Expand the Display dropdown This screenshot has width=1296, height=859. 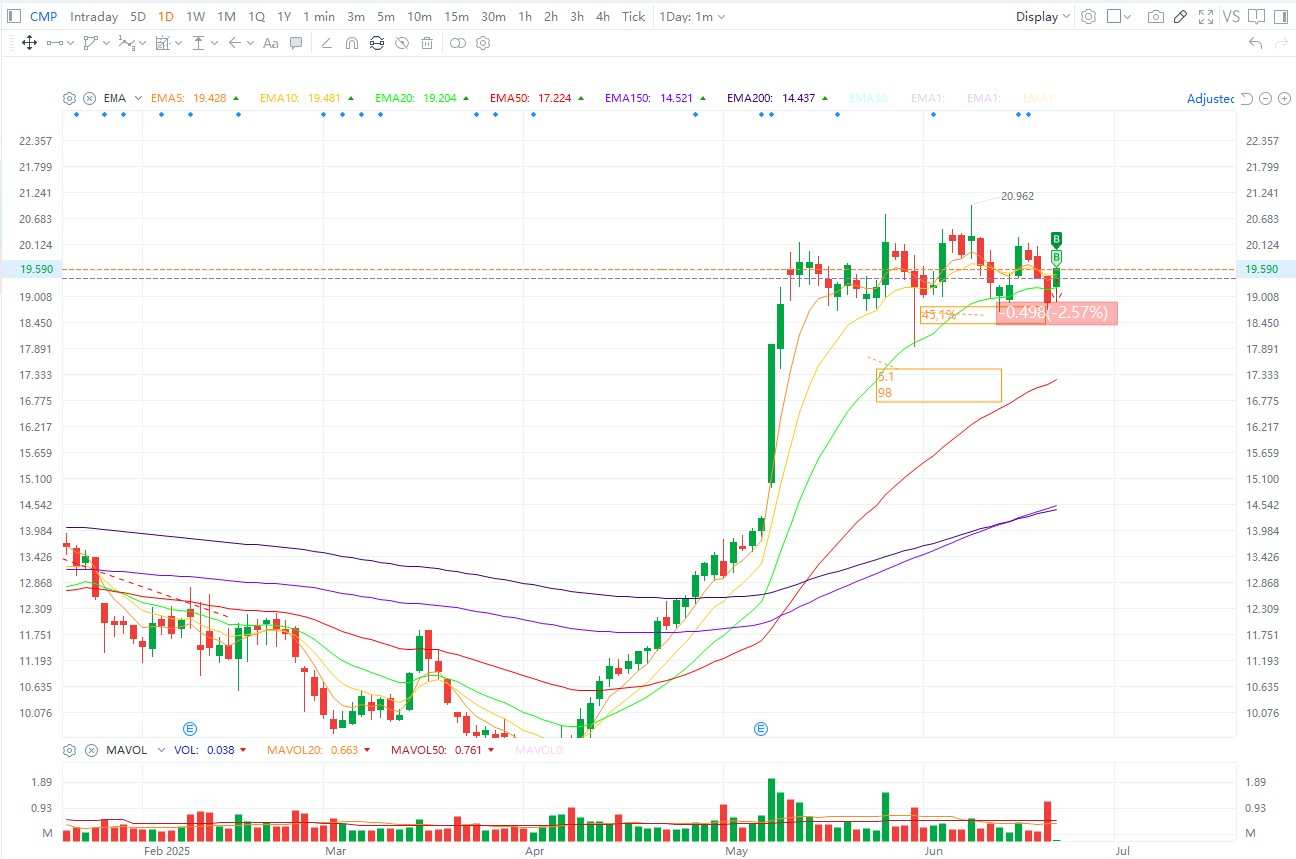[x=1043, y=17]
